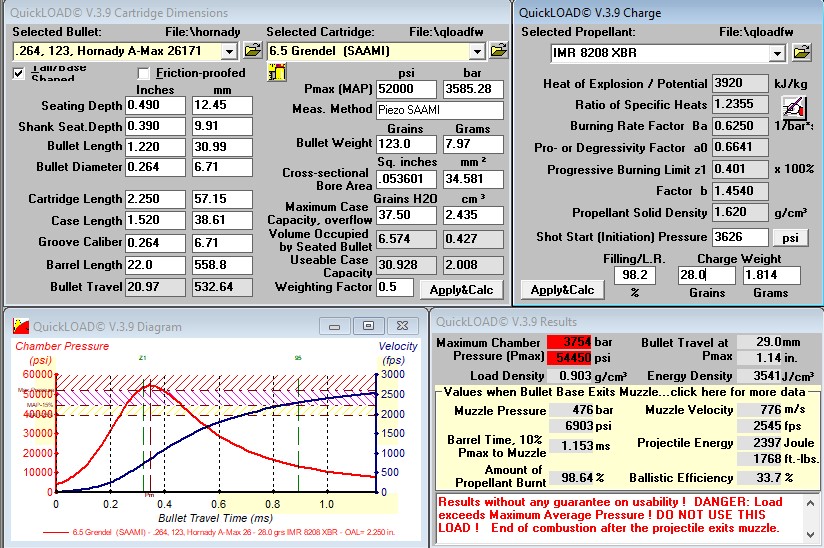Expand the Selected Bullet dropdown
This screenshot has width=824, height=548.
[x=229, y=51]
